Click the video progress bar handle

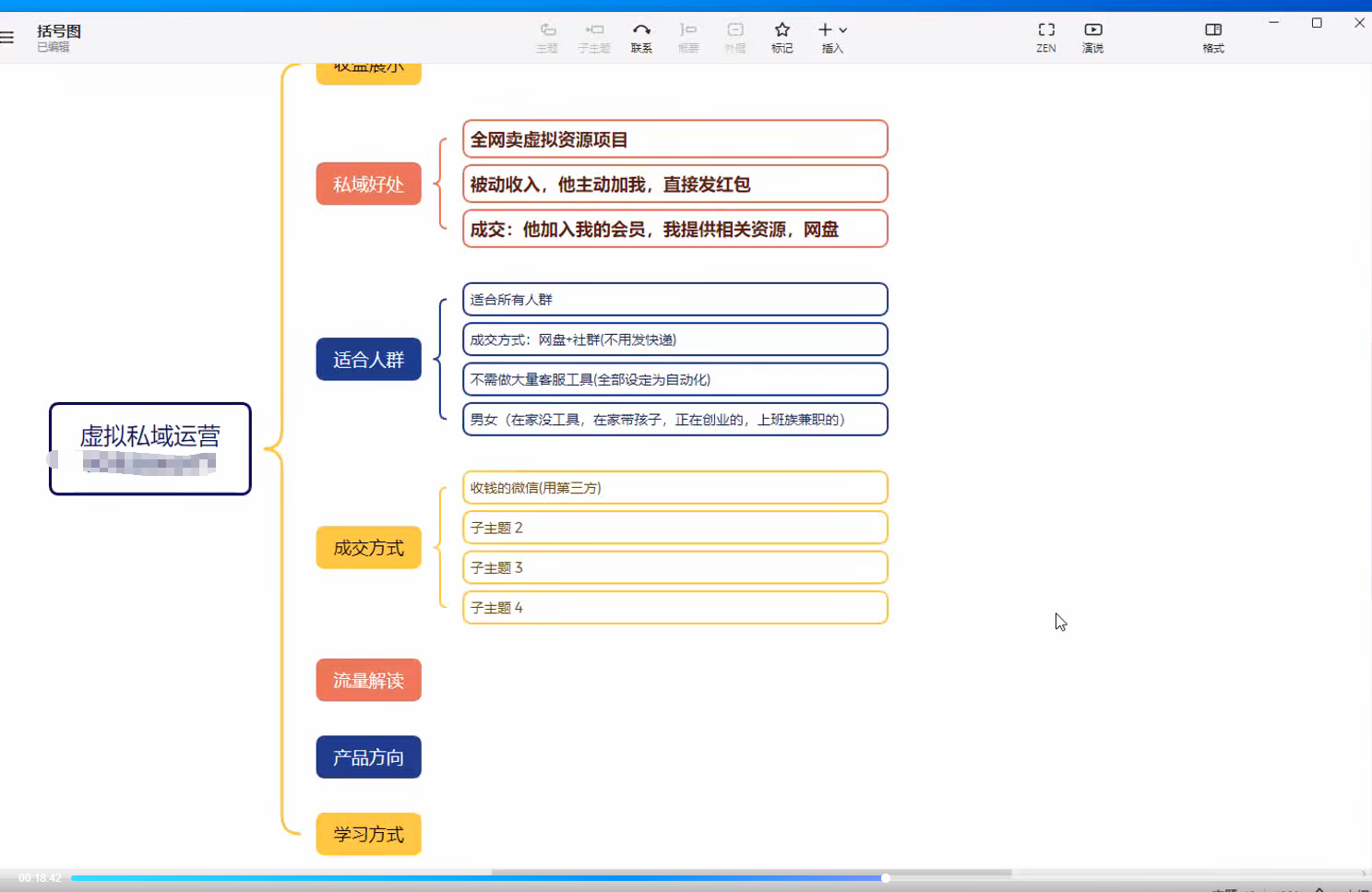point(885,878)
